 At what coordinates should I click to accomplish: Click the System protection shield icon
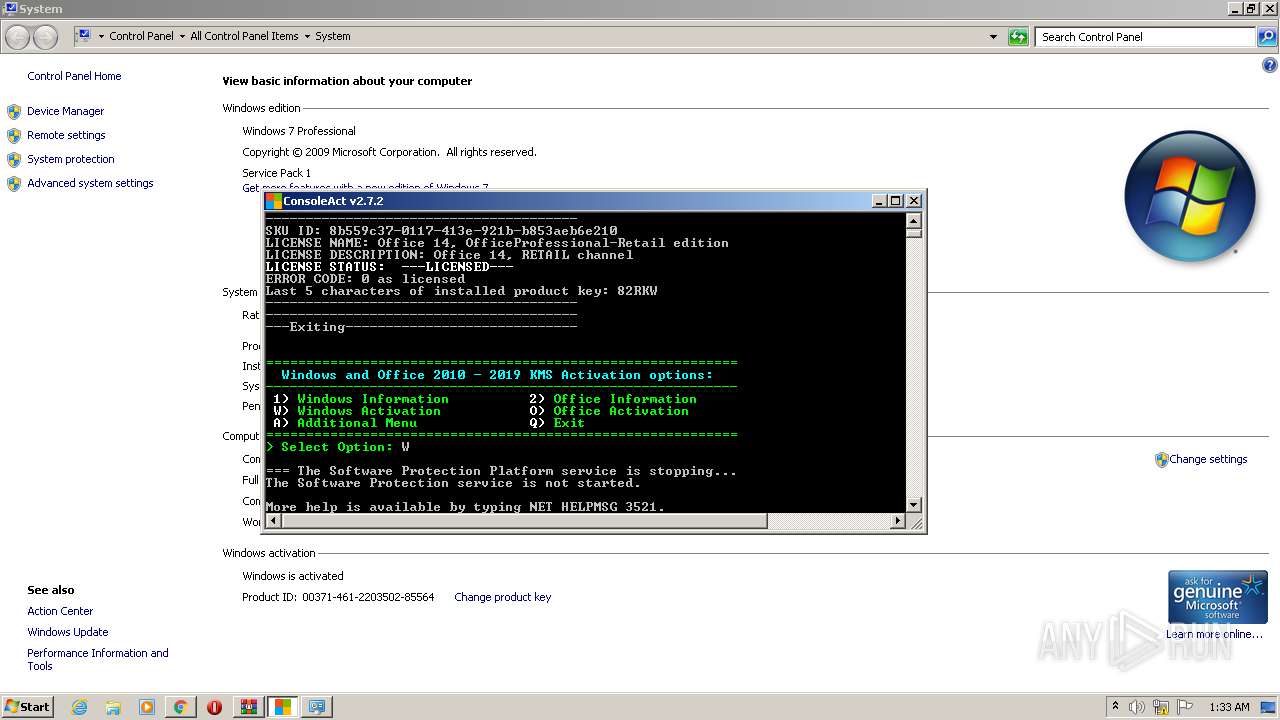pos(14,160)
